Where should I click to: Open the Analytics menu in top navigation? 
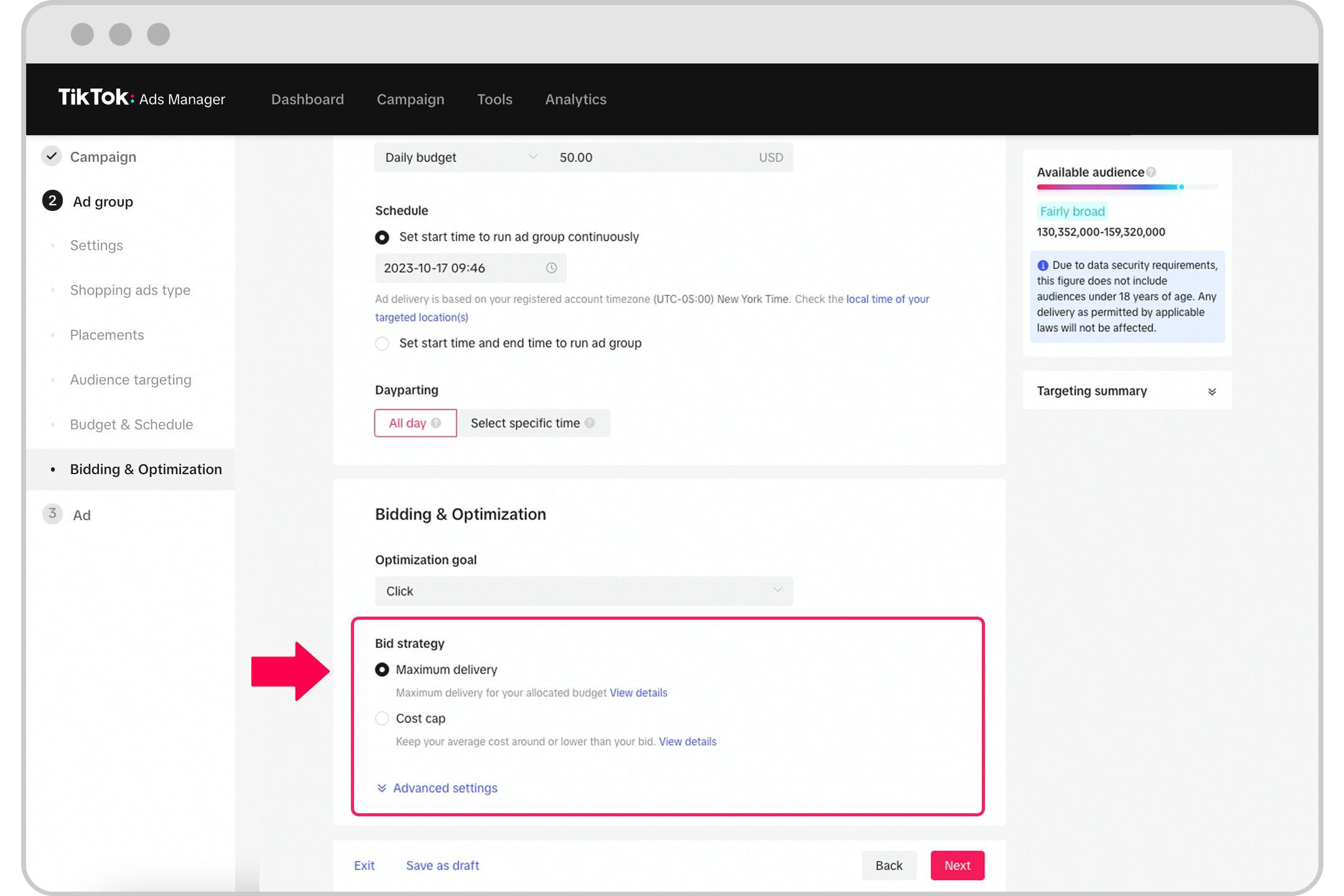coord(576,100)
